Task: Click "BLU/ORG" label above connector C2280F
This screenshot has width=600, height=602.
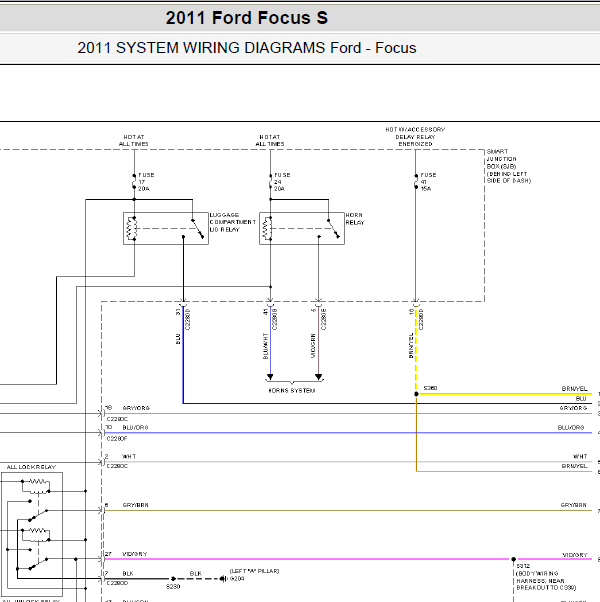Action: 136,427
